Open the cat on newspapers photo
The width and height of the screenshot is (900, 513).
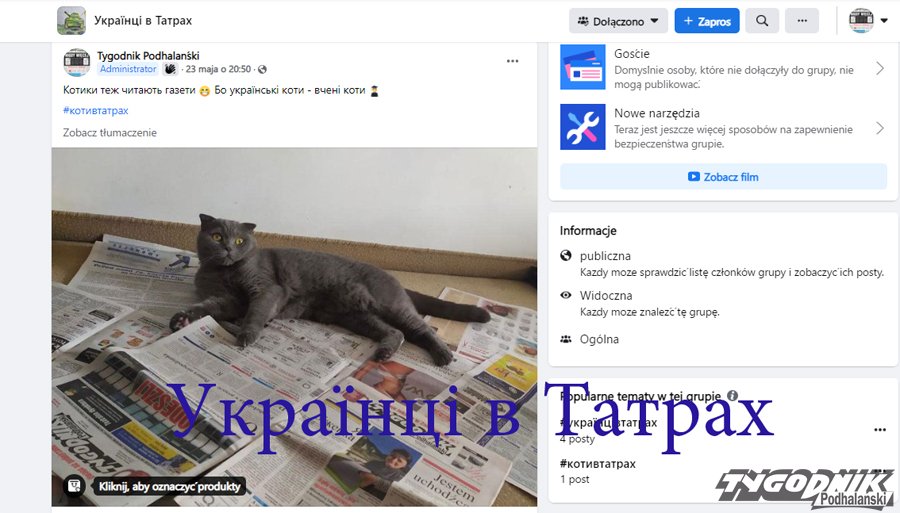pyautogui.click(x=294, y=327)
